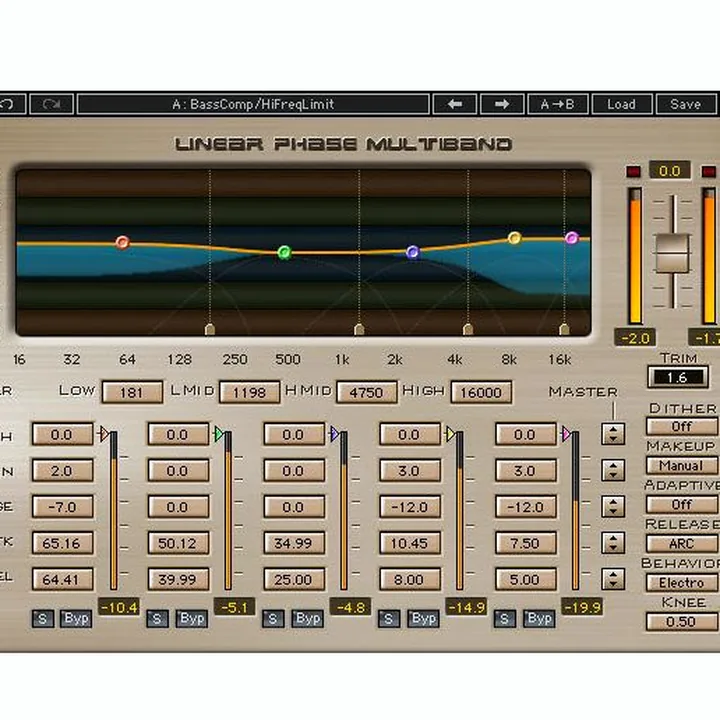The height and width of the screenshot is (720, 720).
Task: Click band five gain reduction meter
Action: pyautogui.click(x=575, y=511)
